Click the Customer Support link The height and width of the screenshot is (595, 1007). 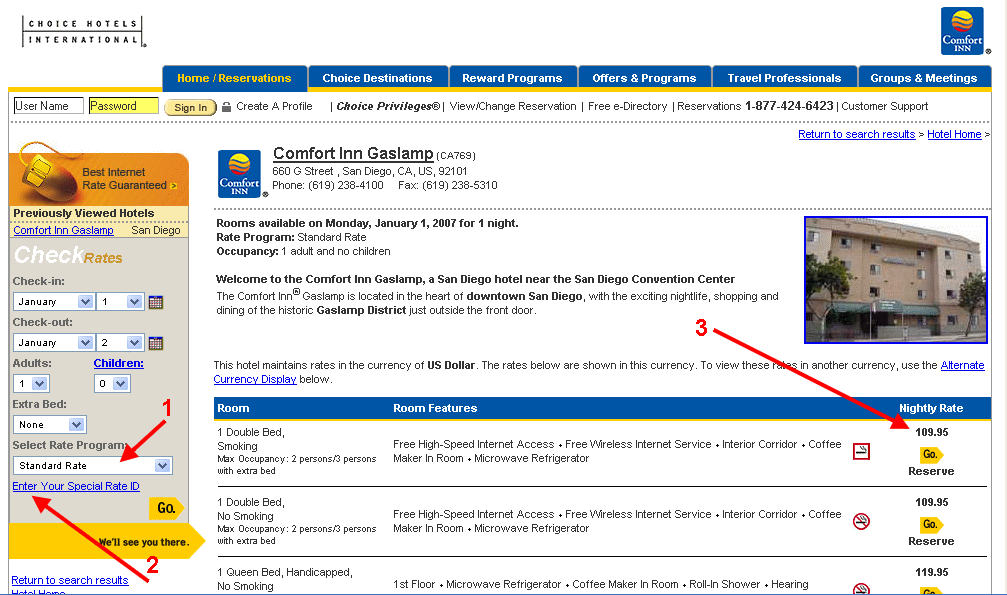[x=884, y=106]
